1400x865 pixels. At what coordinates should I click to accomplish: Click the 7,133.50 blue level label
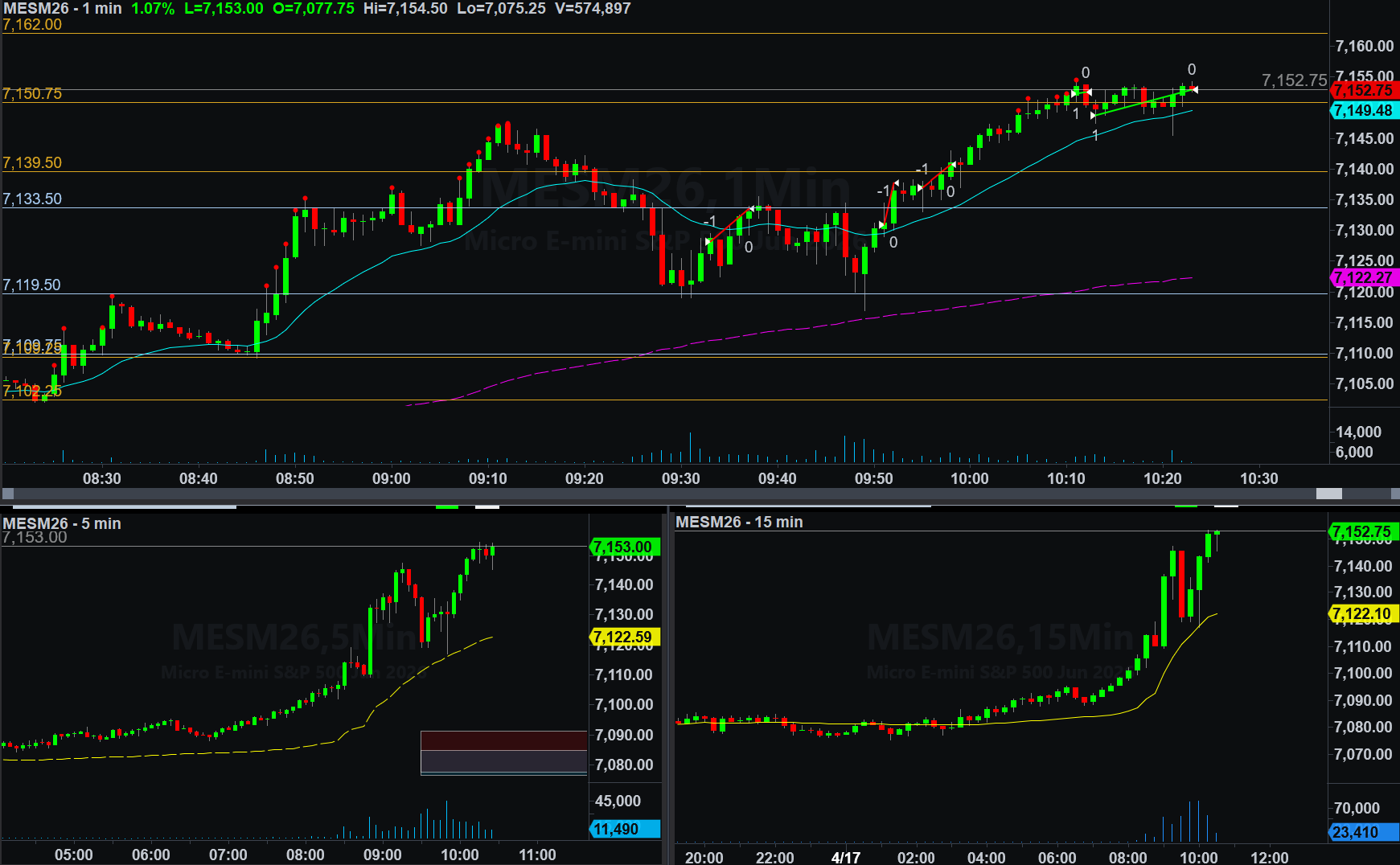(x=32, y=199)
